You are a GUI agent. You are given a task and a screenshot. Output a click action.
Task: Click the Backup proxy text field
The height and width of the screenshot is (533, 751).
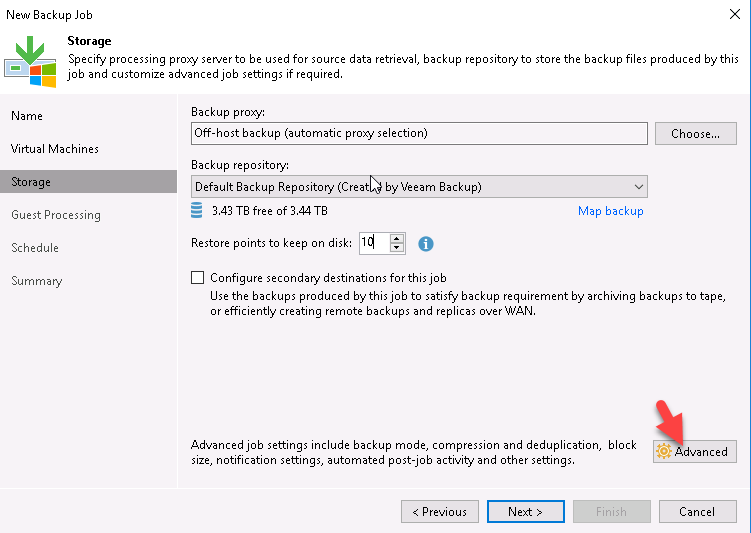(x=419, y=133)
